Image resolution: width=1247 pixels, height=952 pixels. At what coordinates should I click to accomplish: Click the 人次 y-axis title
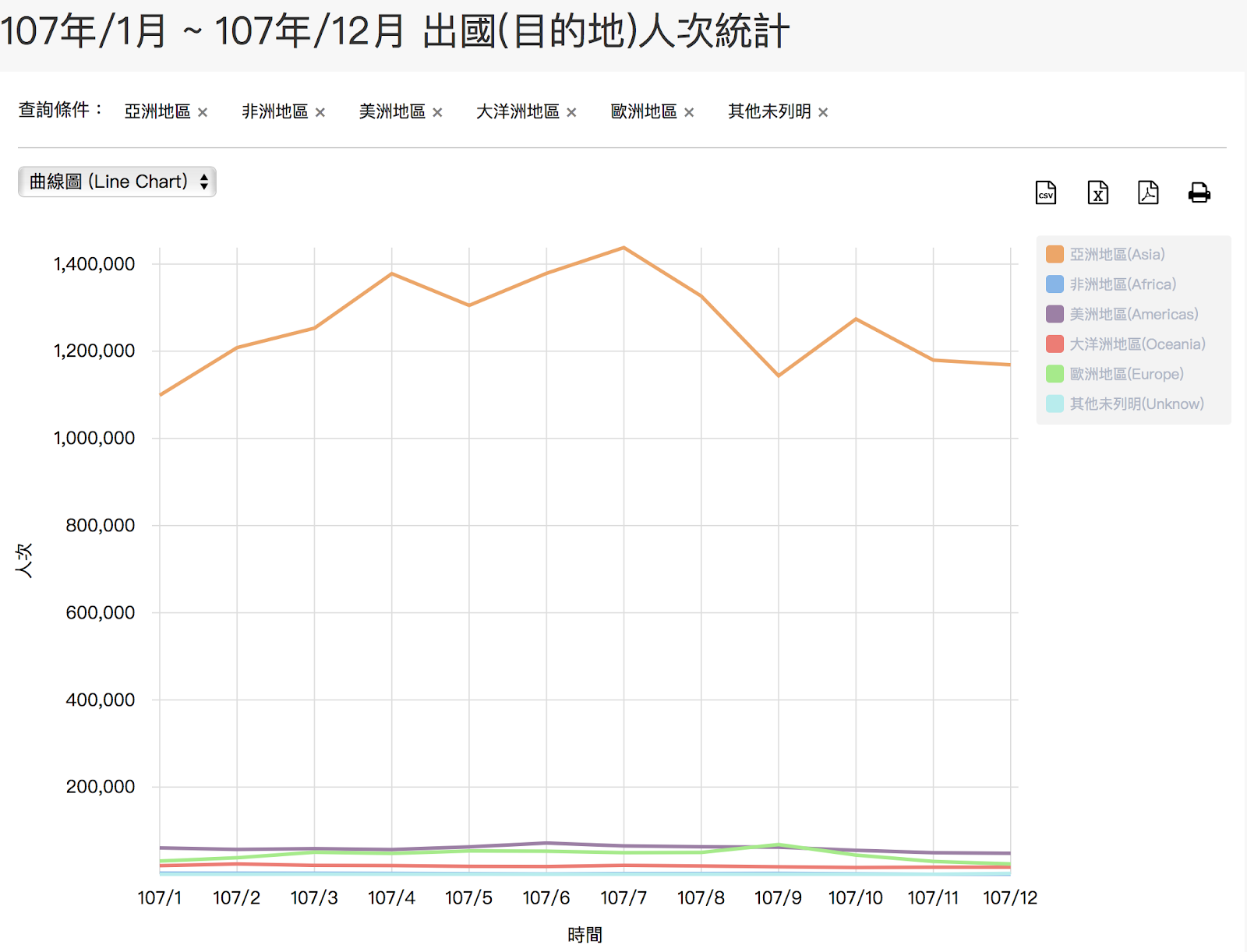[24, 560]
